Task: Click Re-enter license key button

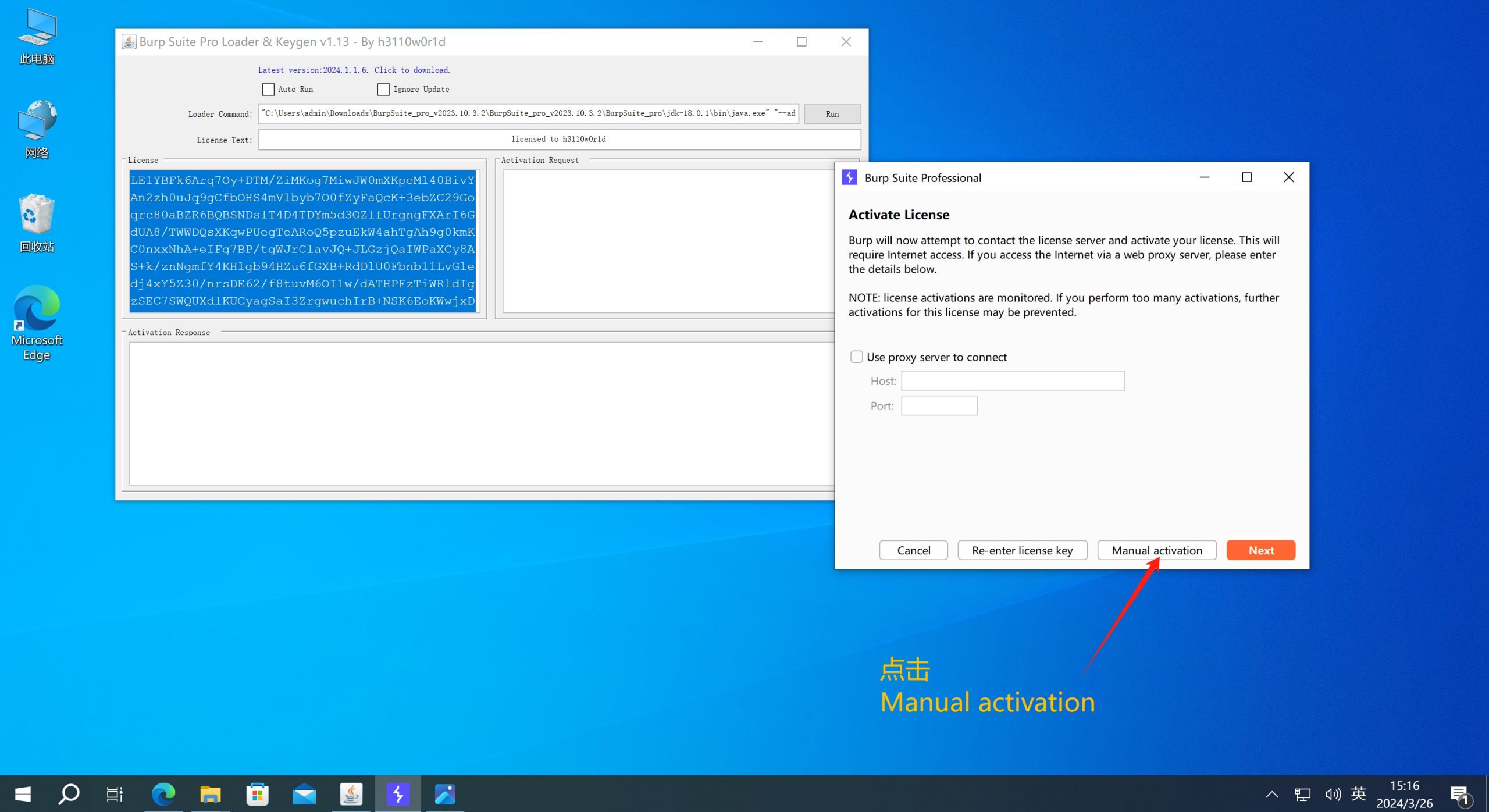Action: click(x=1022, y=550)
